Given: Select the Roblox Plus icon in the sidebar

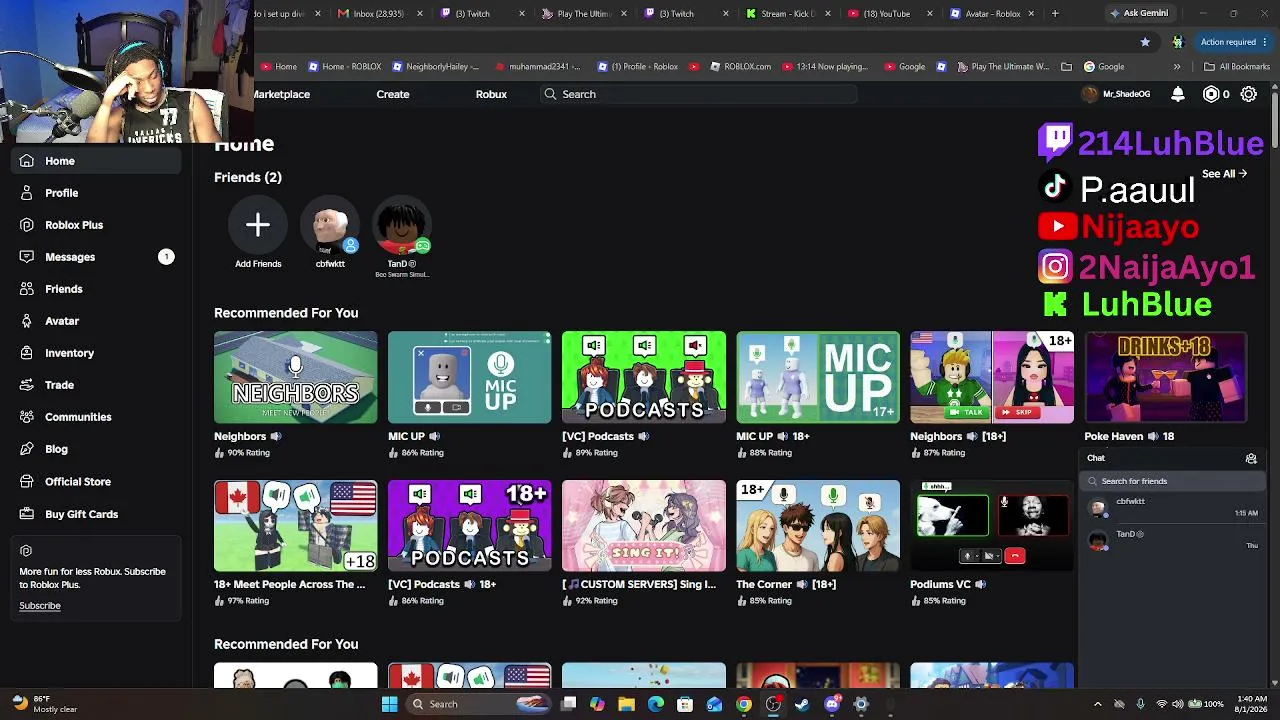Looking at the screenshot, I should (x=26, y=225).
